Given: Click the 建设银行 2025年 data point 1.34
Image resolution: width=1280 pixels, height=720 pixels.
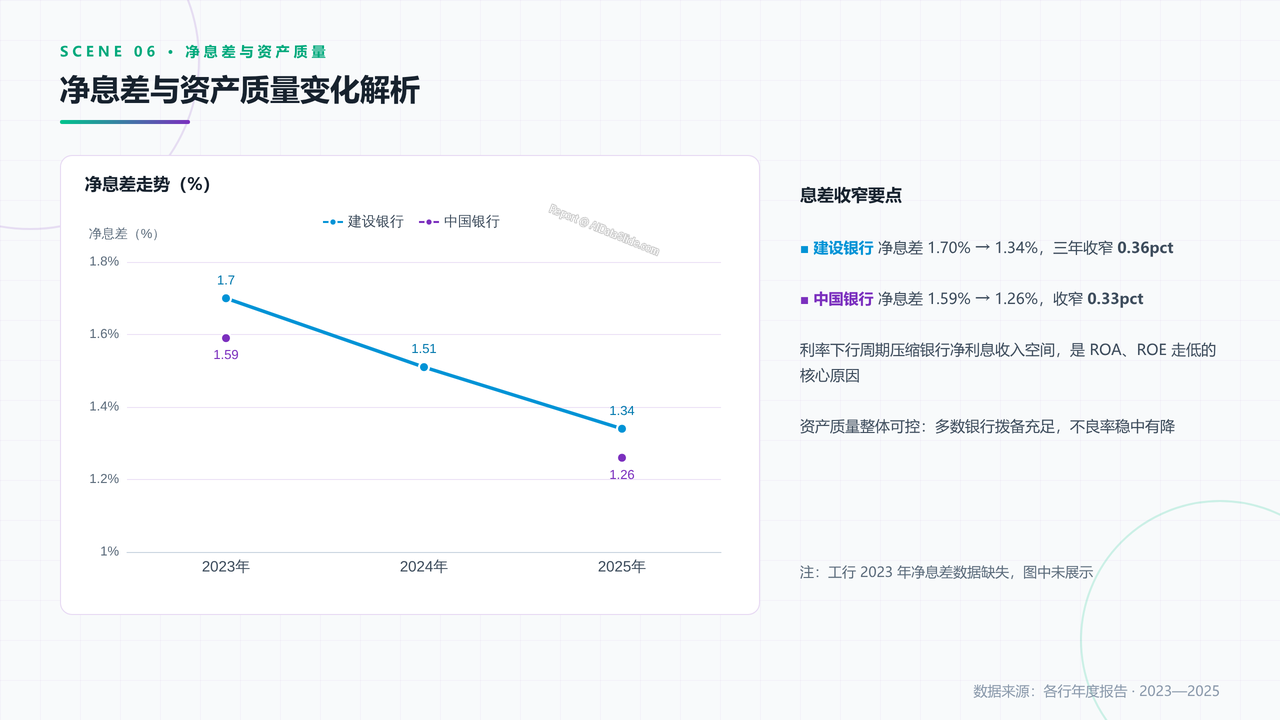Looking at the screenshot, I should point(622,429).
